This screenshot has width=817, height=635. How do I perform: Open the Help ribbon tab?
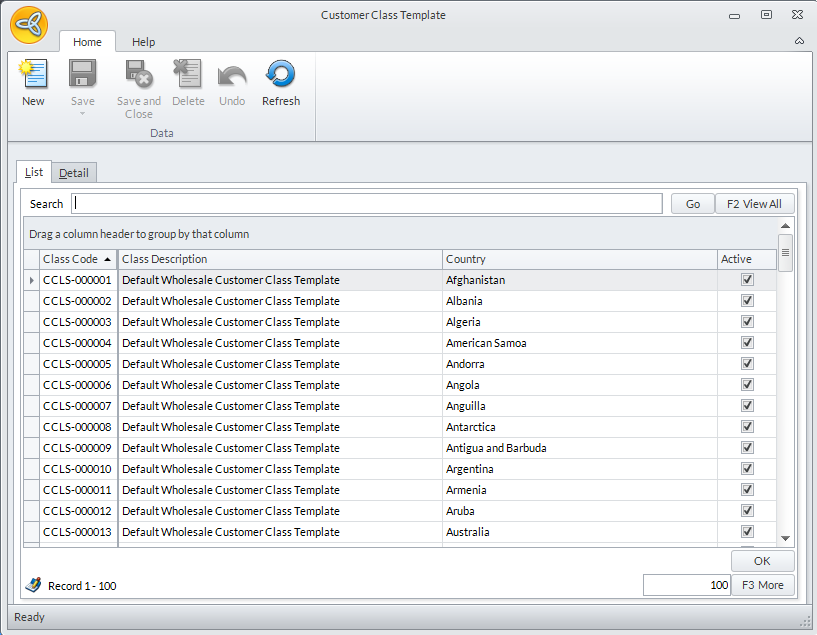(x=143, y=42)
